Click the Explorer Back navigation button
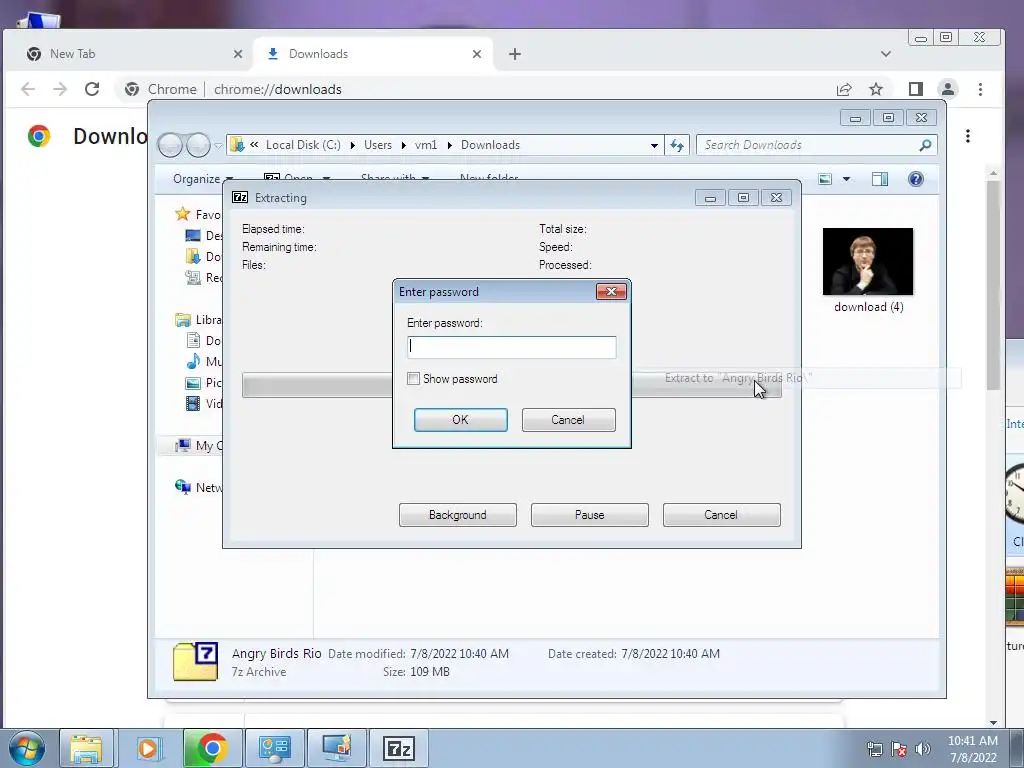1024x768 pixels. 170,145
